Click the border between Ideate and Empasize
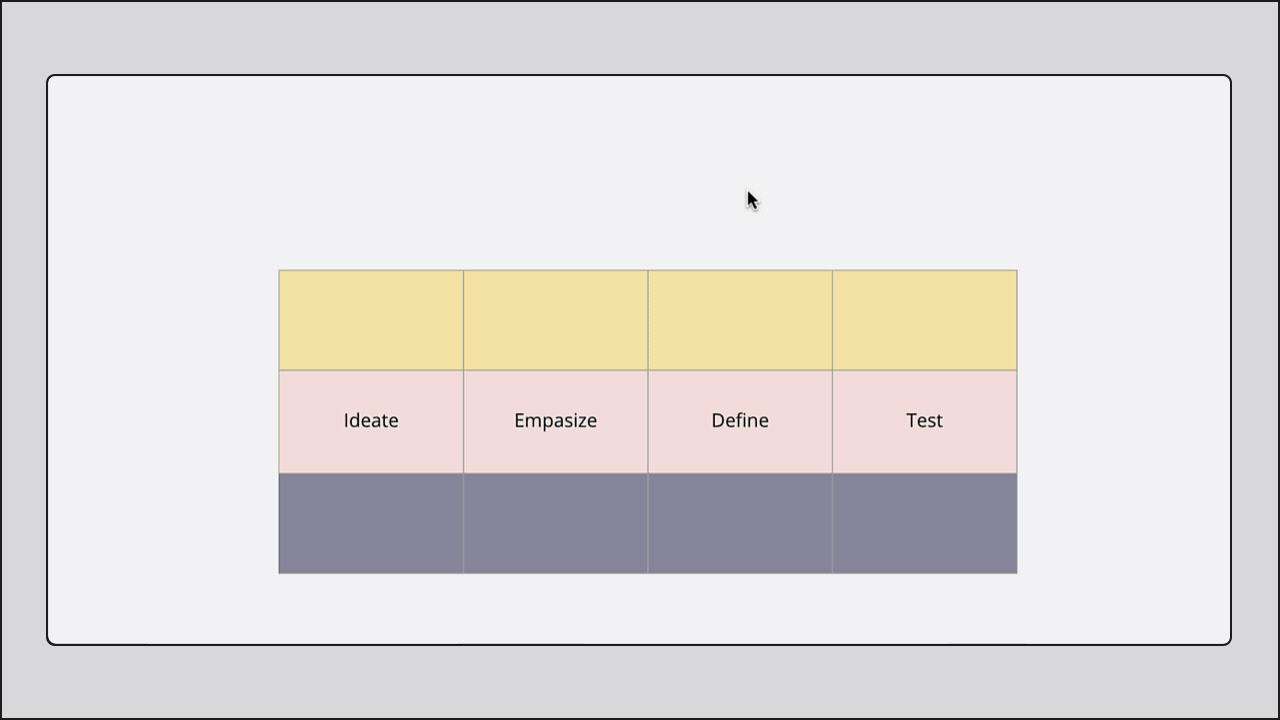This screenshot has height=720, width=1280. pyautogui.click(x=463, y=421)
